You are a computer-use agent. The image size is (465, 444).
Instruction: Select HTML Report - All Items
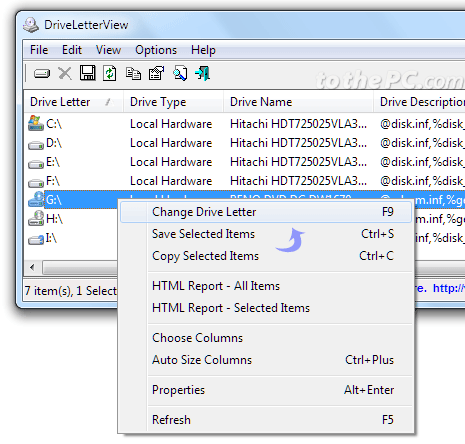(x=266, y=286)
